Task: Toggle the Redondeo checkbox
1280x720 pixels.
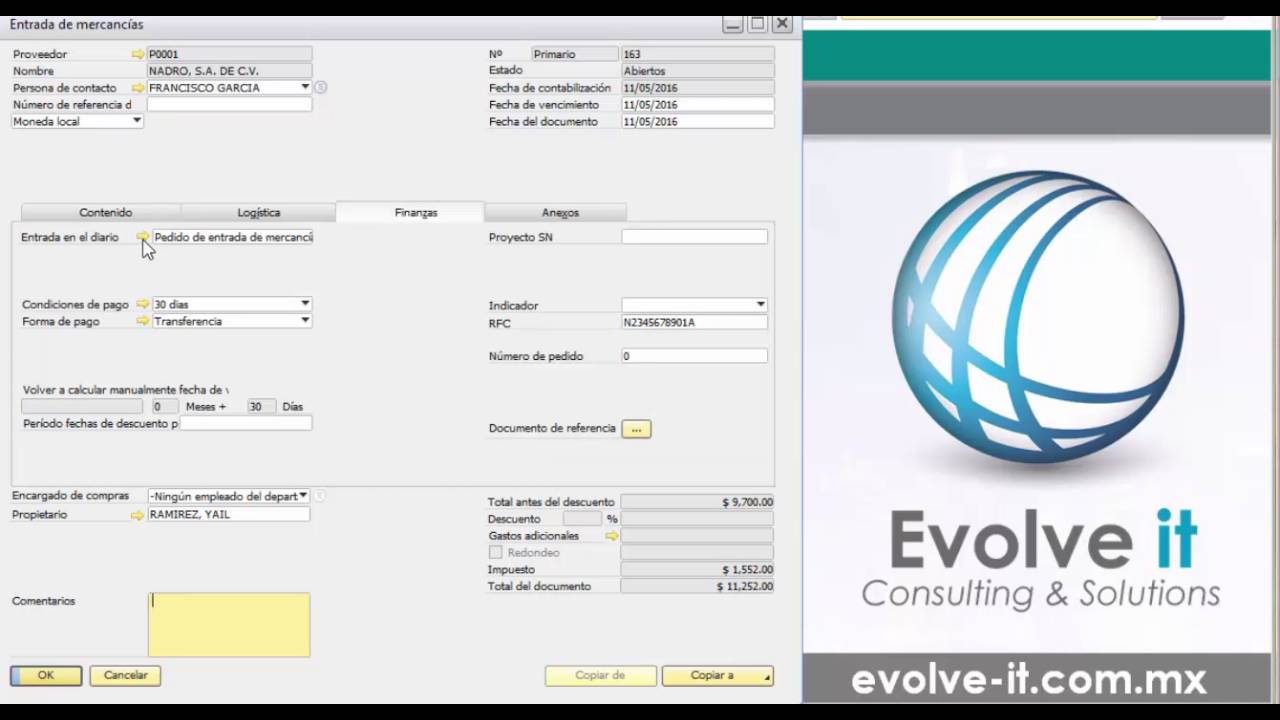Action: [495, 553]
